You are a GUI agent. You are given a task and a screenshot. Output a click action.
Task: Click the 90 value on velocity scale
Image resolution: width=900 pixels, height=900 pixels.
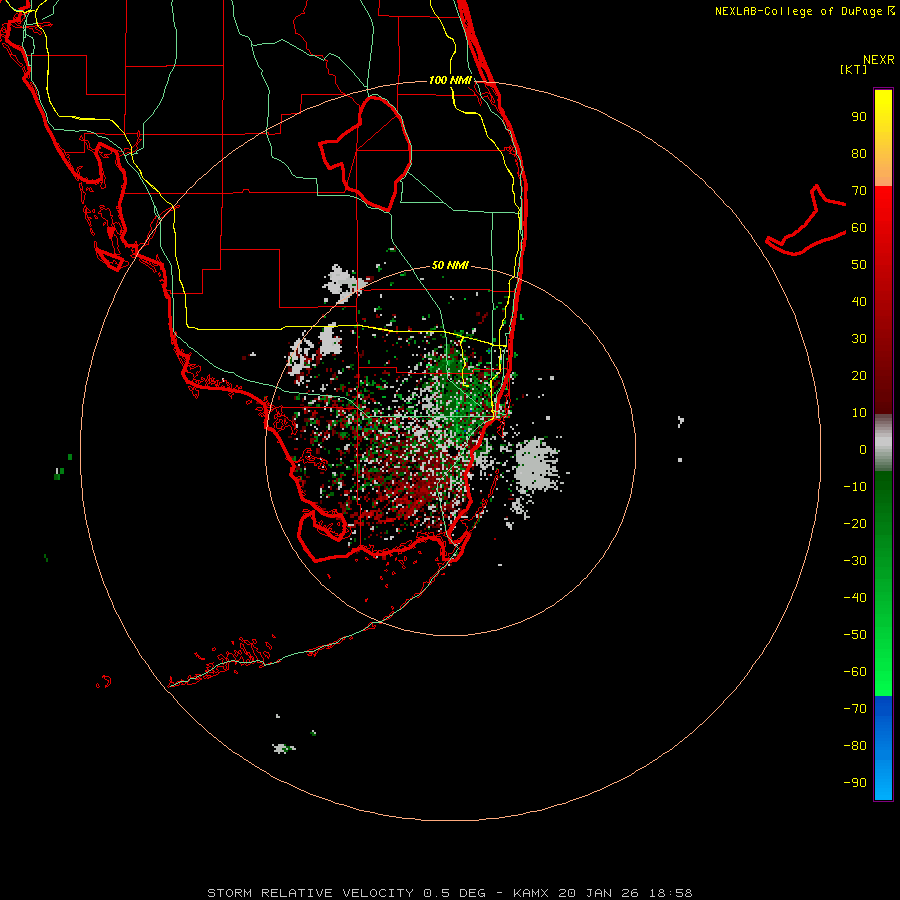tap(859, 117)
